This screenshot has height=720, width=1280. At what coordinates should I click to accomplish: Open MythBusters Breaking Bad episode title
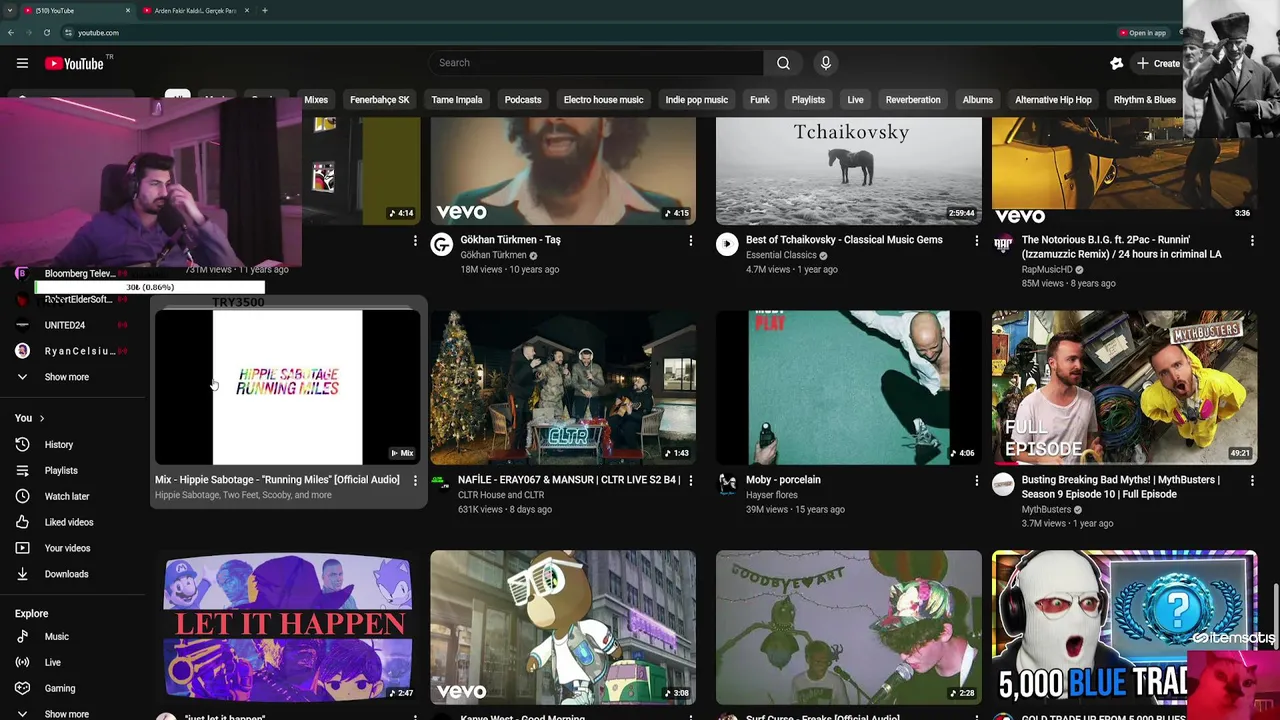point(1121,487)
